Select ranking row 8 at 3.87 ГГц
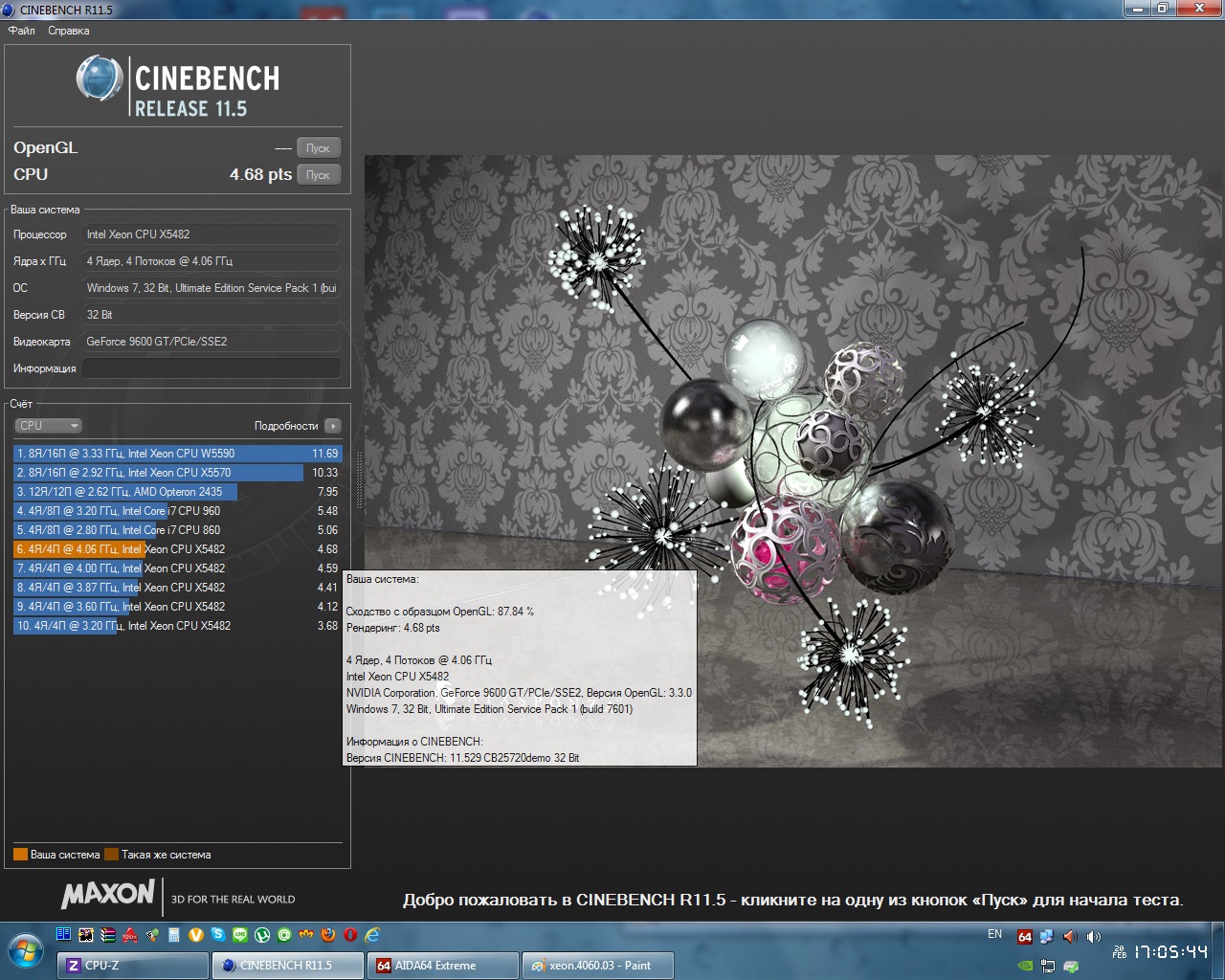Screen dimensions: 1225x980 177,588
